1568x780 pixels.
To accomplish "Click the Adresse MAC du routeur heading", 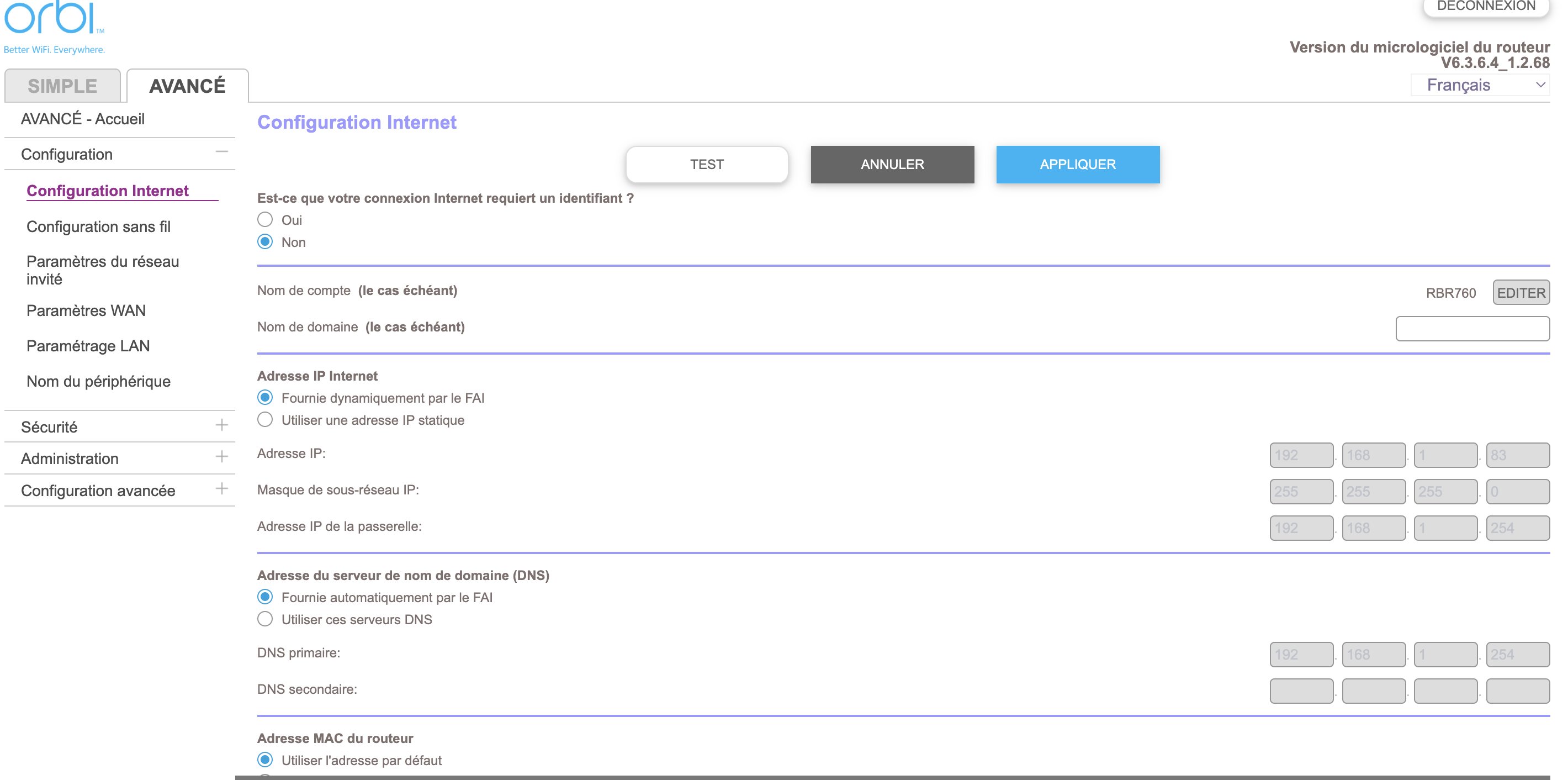I will click(x=335, y=738).
